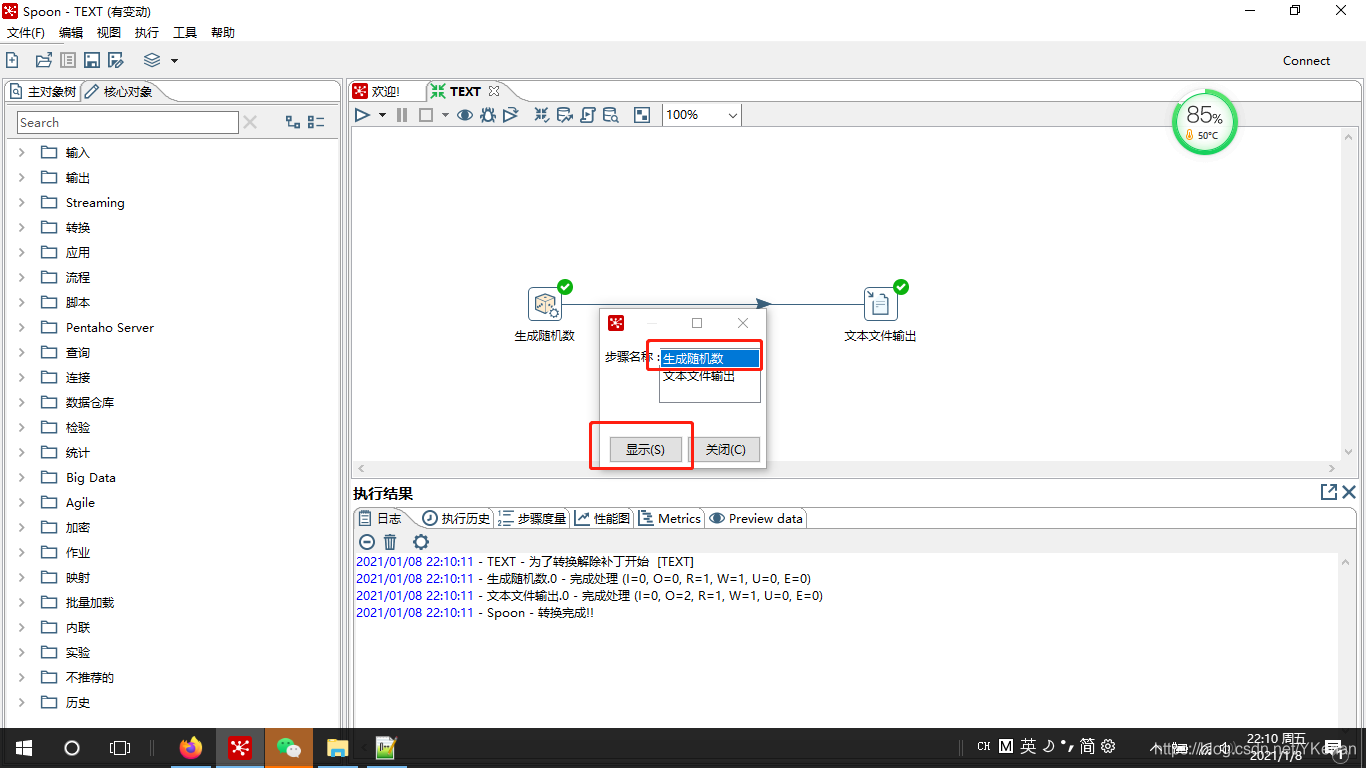Viewport: 1366px width, 768px height.
Task: Select 生成随机数 in the dialog list
Action: pos(710,358)
